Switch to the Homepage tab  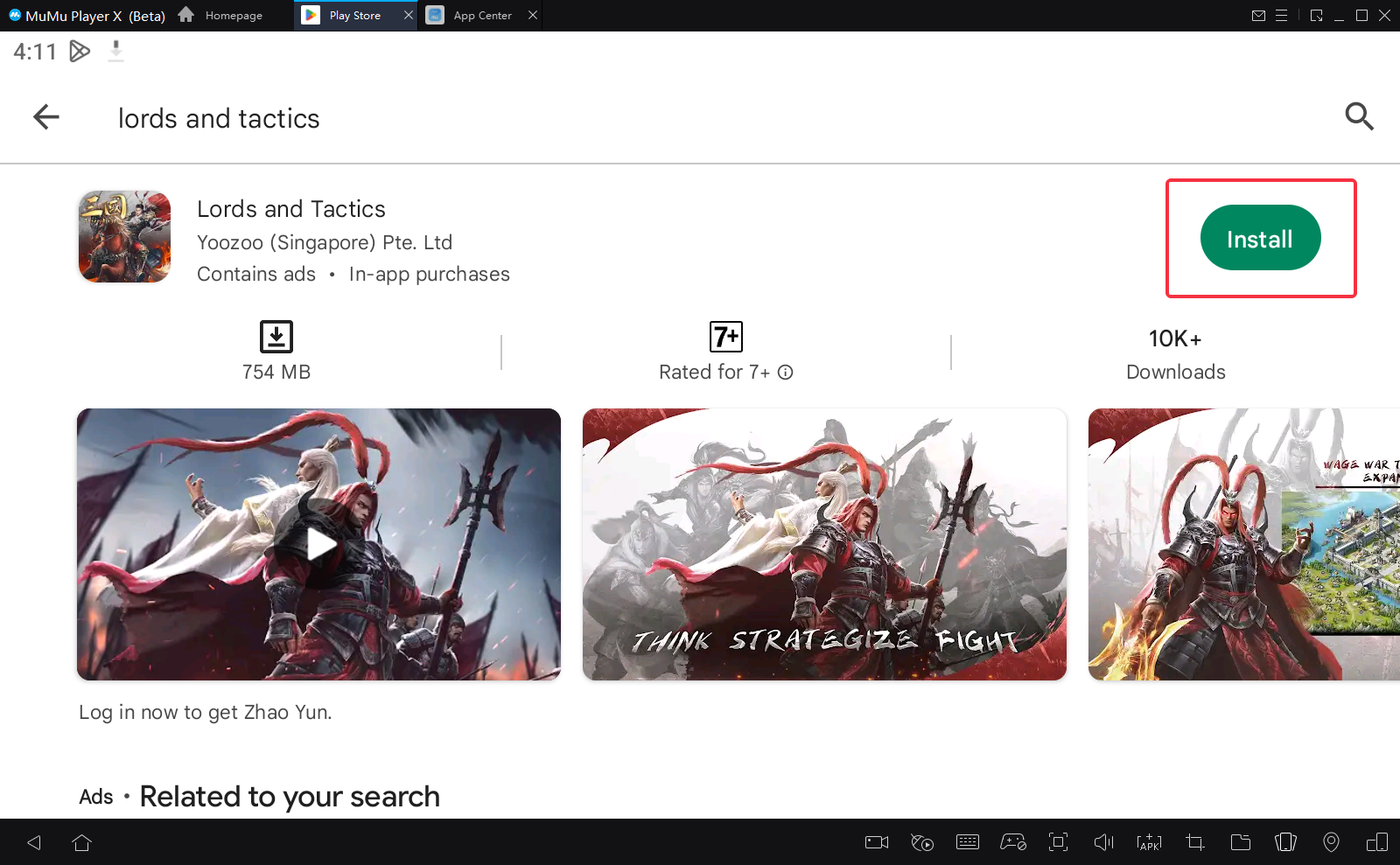[x=220, y=15]
